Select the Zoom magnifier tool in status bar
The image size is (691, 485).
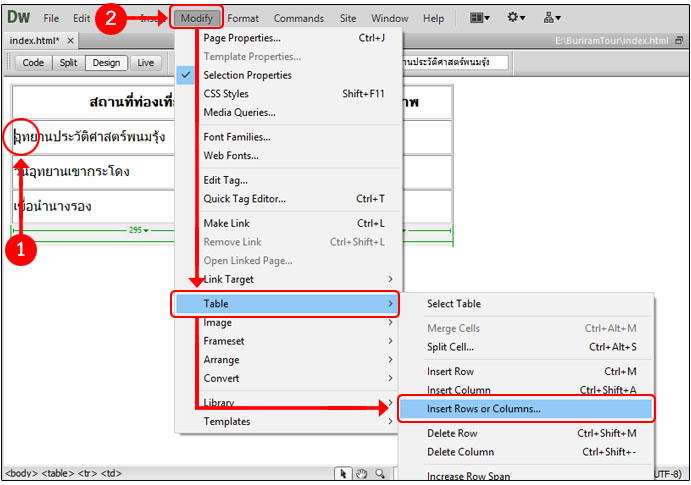[x=380, y=474]
